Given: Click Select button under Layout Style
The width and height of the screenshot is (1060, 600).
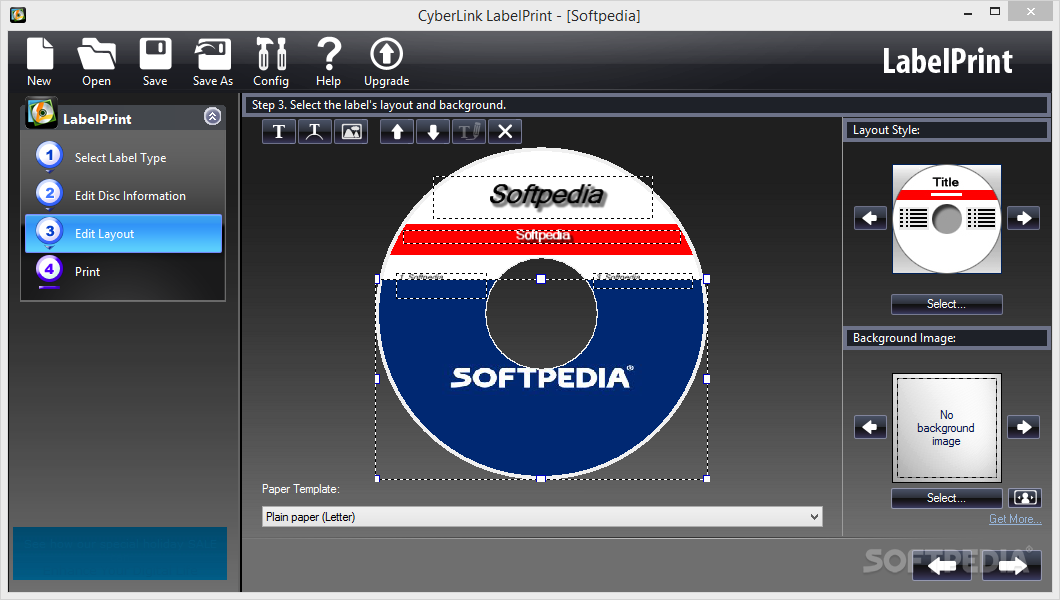Looking at the screenshot, I should tap(946, 304).
